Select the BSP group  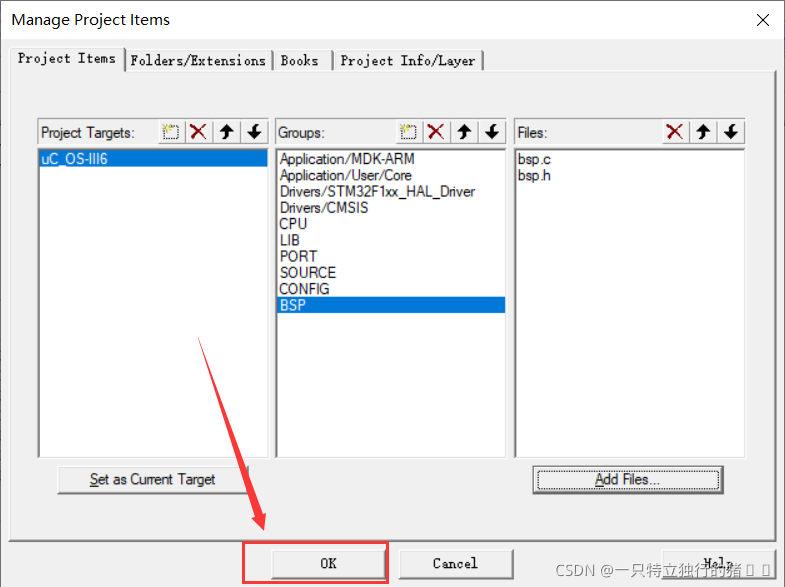[x=390, y=305]
